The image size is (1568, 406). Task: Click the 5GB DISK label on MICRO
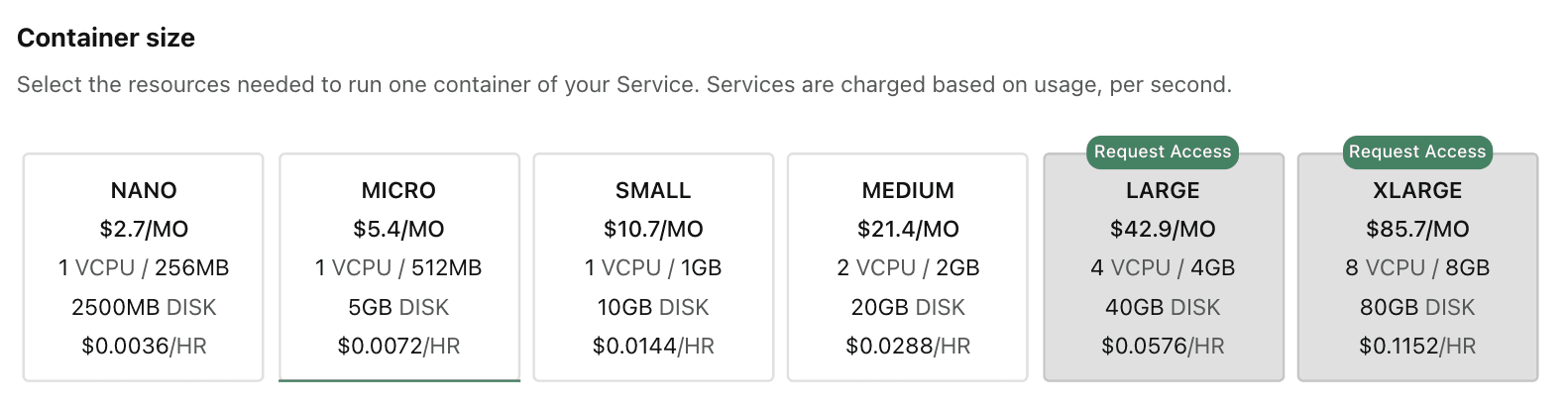398,308
